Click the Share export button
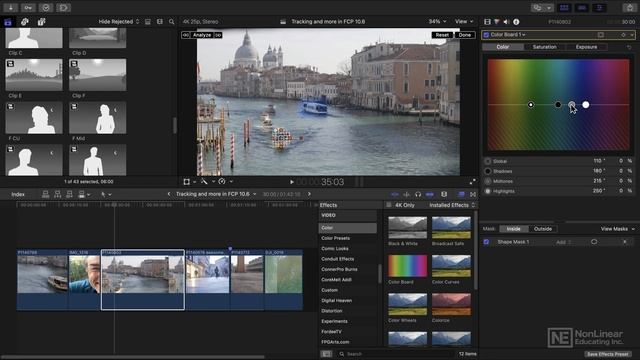This screenshot has height=360, width=640. point(630,8)
